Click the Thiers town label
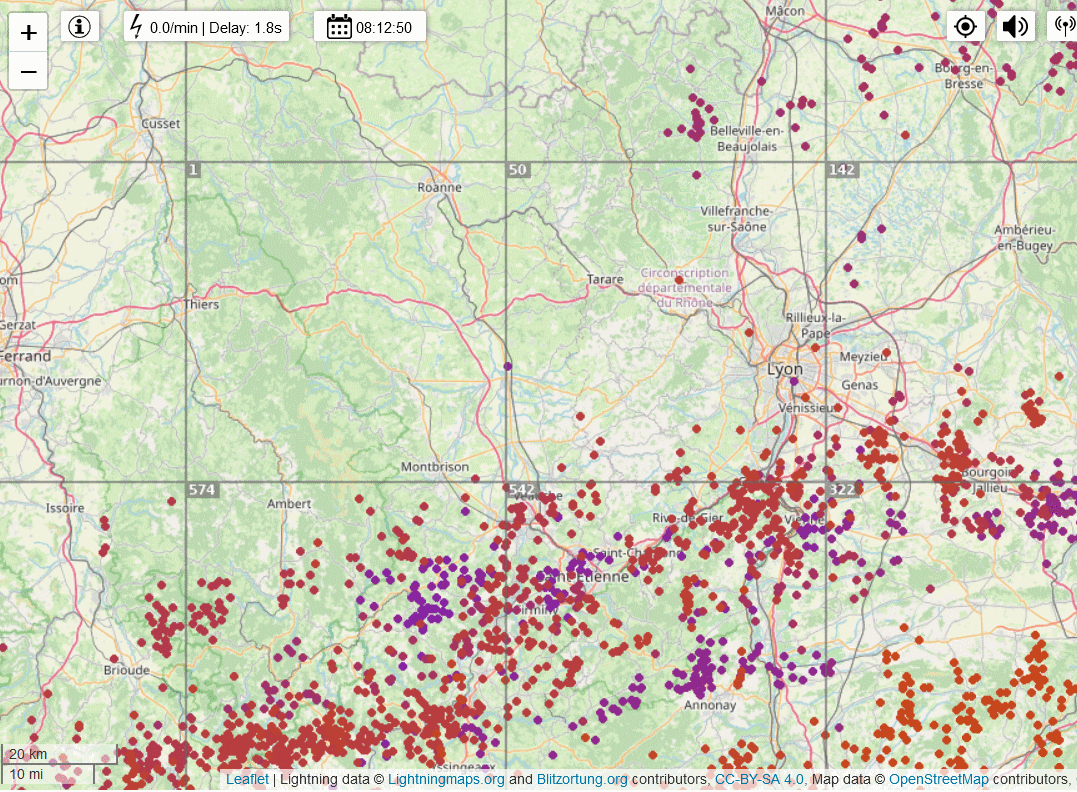 coord(201,304)
